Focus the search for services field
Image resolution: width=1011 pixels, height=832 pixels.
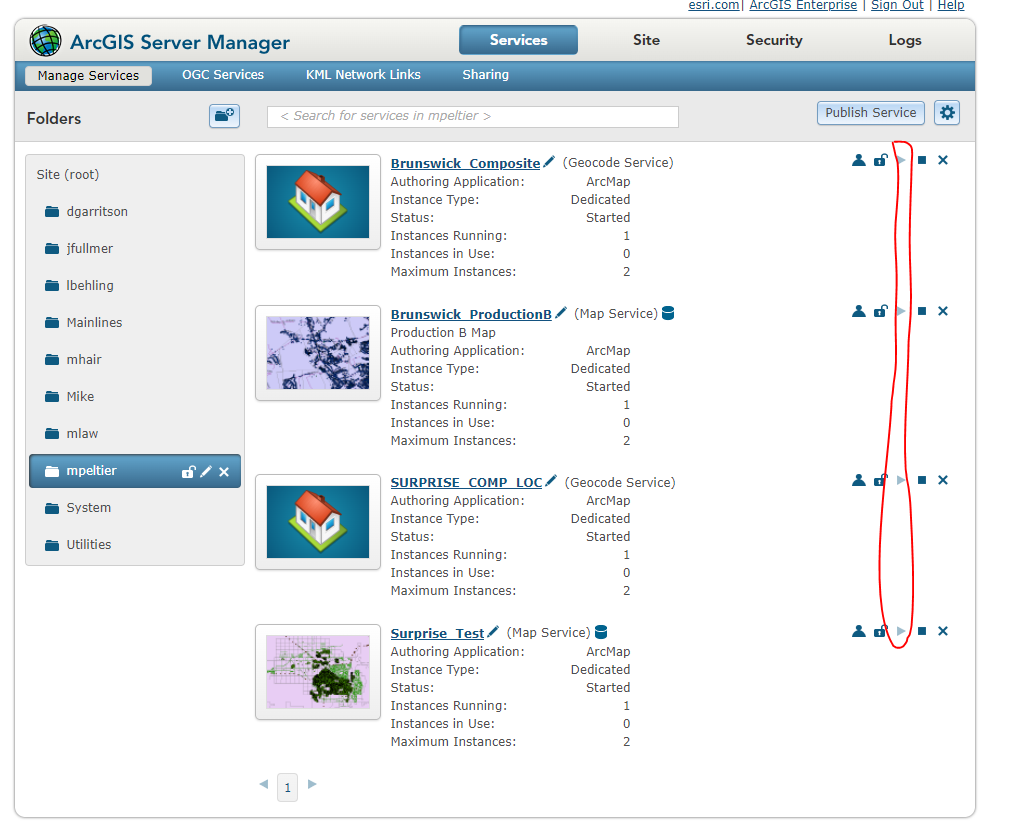coord(473,117)
